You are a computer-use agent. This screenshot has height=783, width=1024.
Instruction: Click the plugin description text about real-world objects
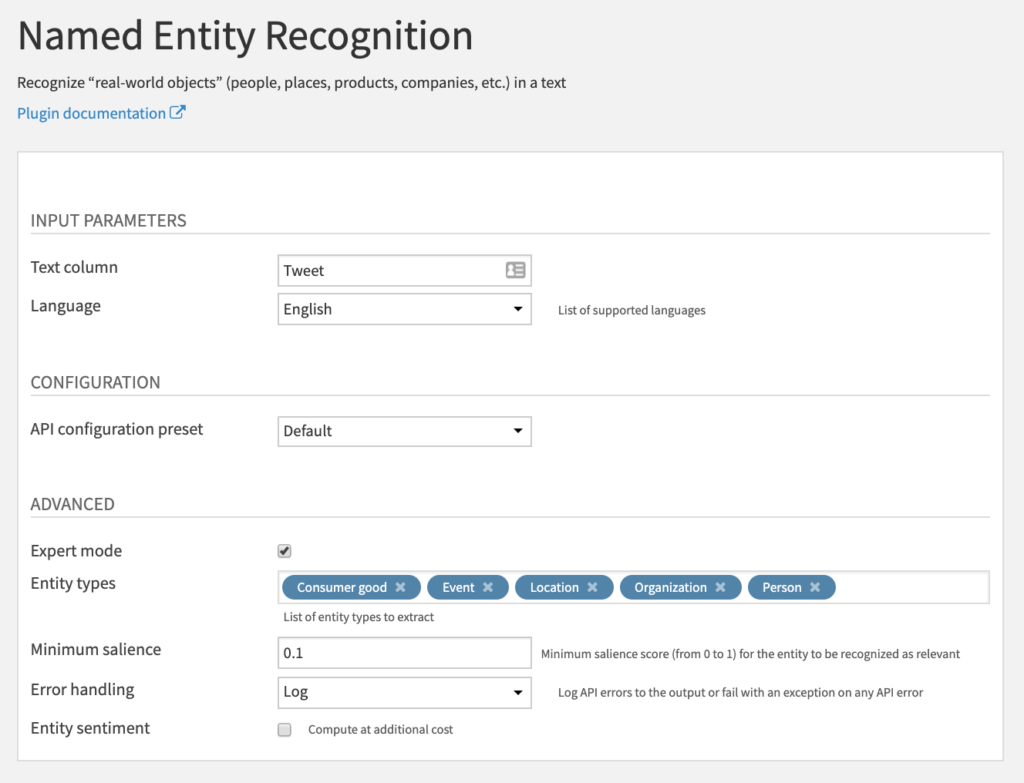coord(291,83)
